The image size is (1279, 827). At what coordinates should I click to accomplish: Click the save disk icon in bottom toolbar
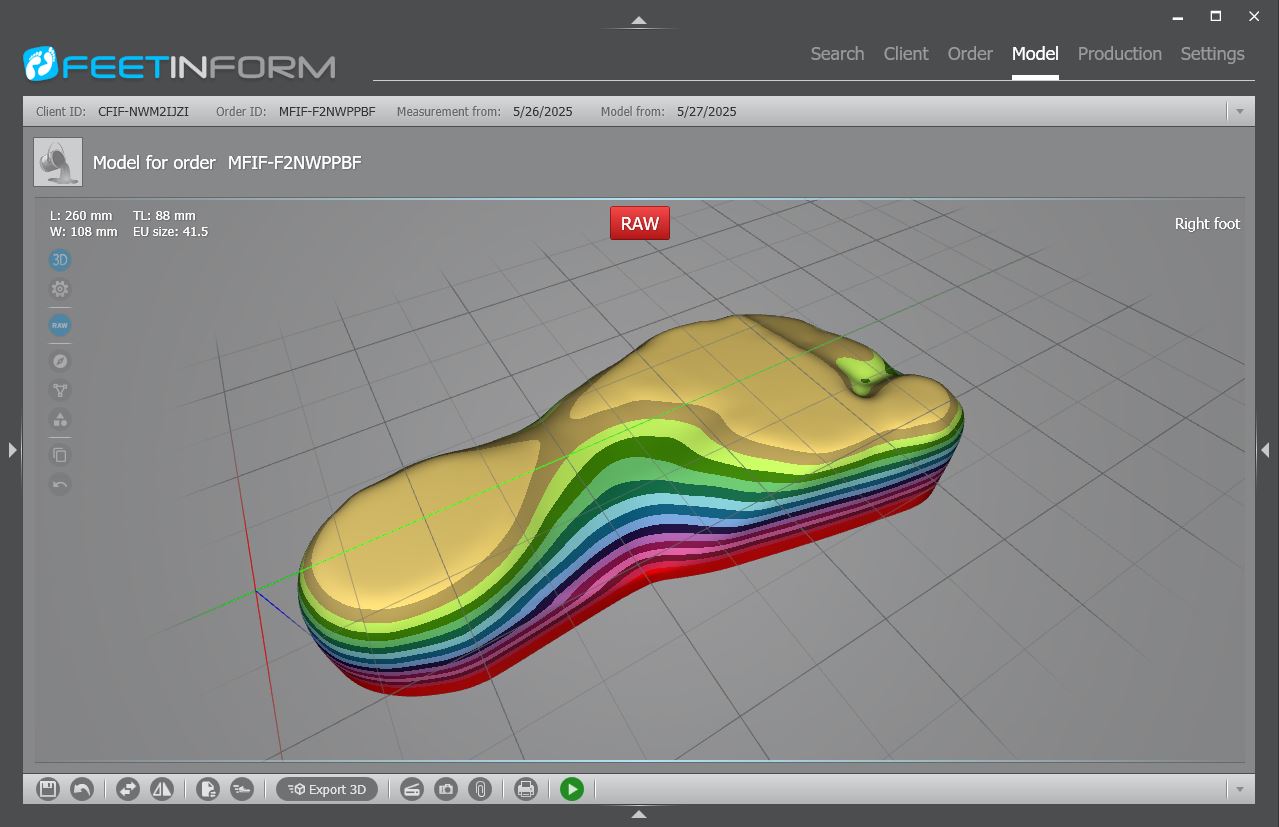[x=47, y=789]
